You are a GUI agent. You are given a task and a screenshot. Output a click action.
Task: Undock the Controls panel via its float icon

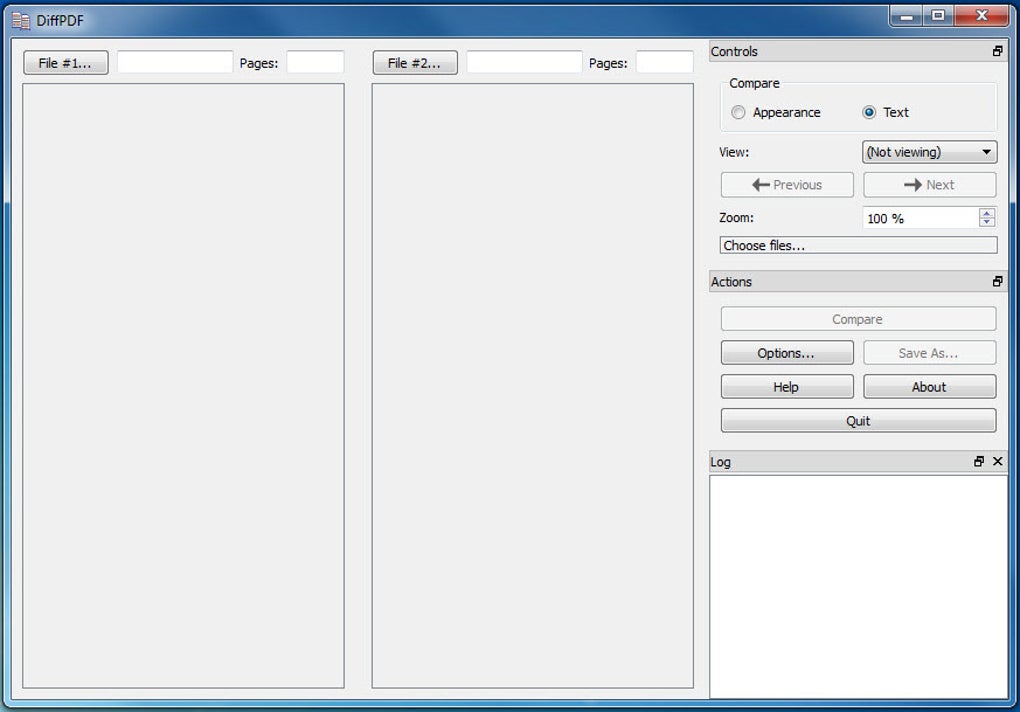(997, 50)
